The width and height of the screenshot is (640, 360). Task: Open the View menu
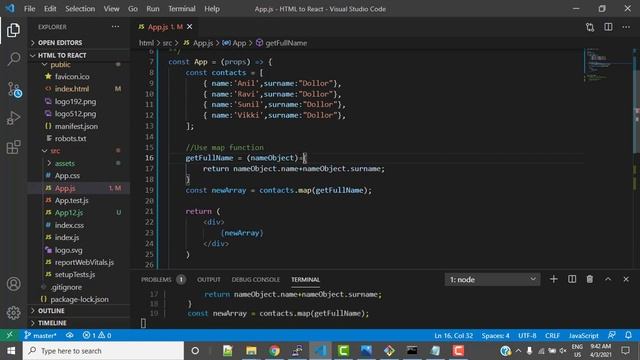(111, 9)
